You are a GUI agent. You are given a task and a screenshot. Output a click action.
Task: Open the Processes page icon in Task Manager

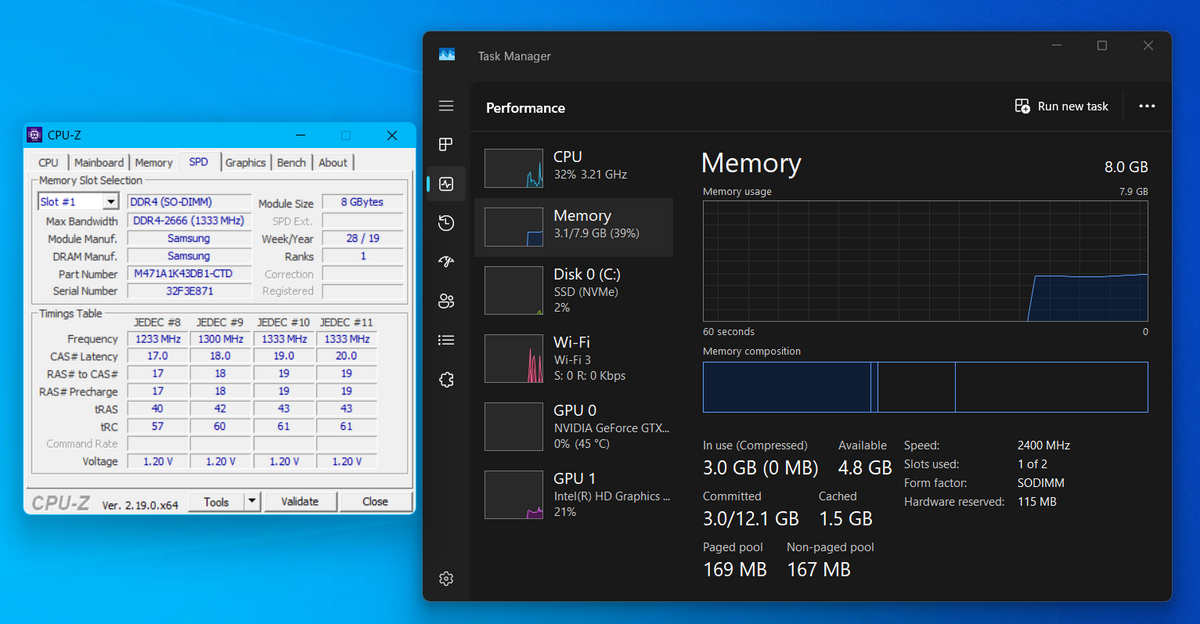(x=446, y=145)
